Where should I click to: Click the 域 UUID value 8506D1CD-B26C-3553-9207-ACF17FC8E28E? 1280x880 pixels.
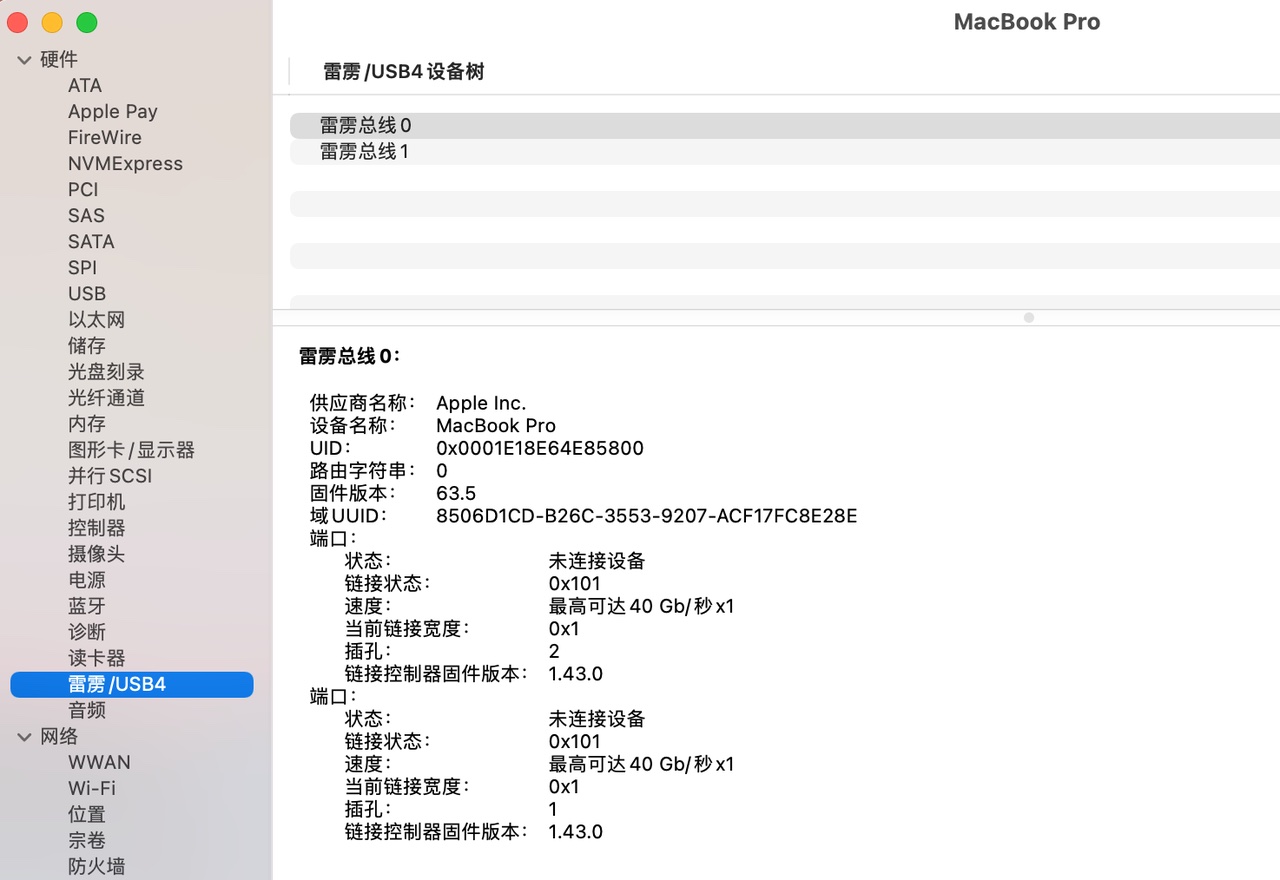647,517
